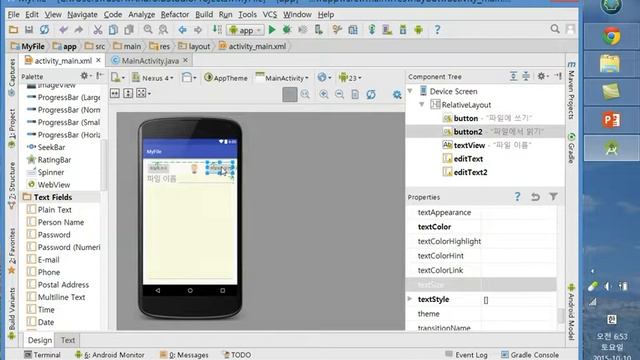Collapse the Device Screen tree node
This screenshot has width=640, height=360.
click(x=410, y=91)
